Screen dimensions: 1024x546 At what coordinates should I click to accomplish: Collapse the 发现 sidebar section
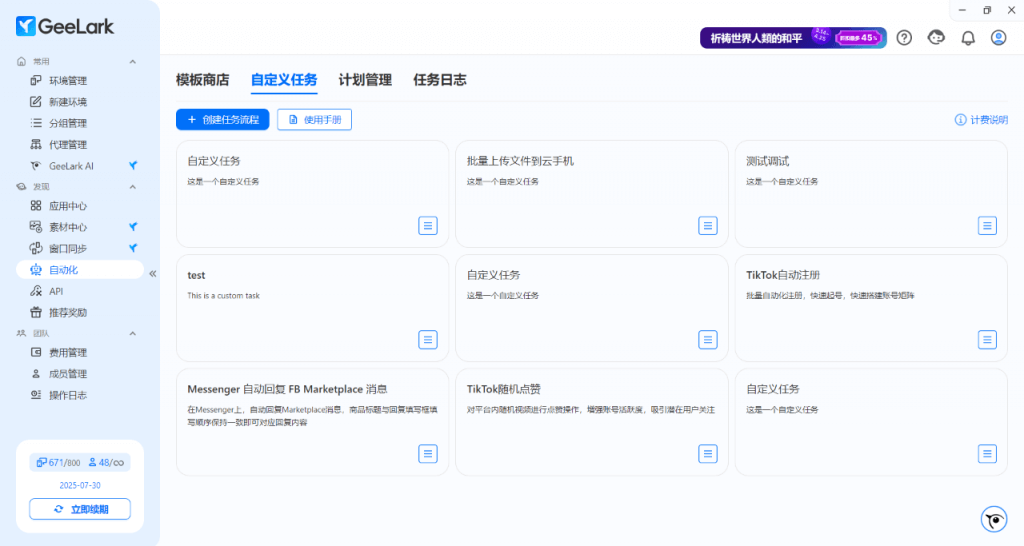tap(133, 187)
